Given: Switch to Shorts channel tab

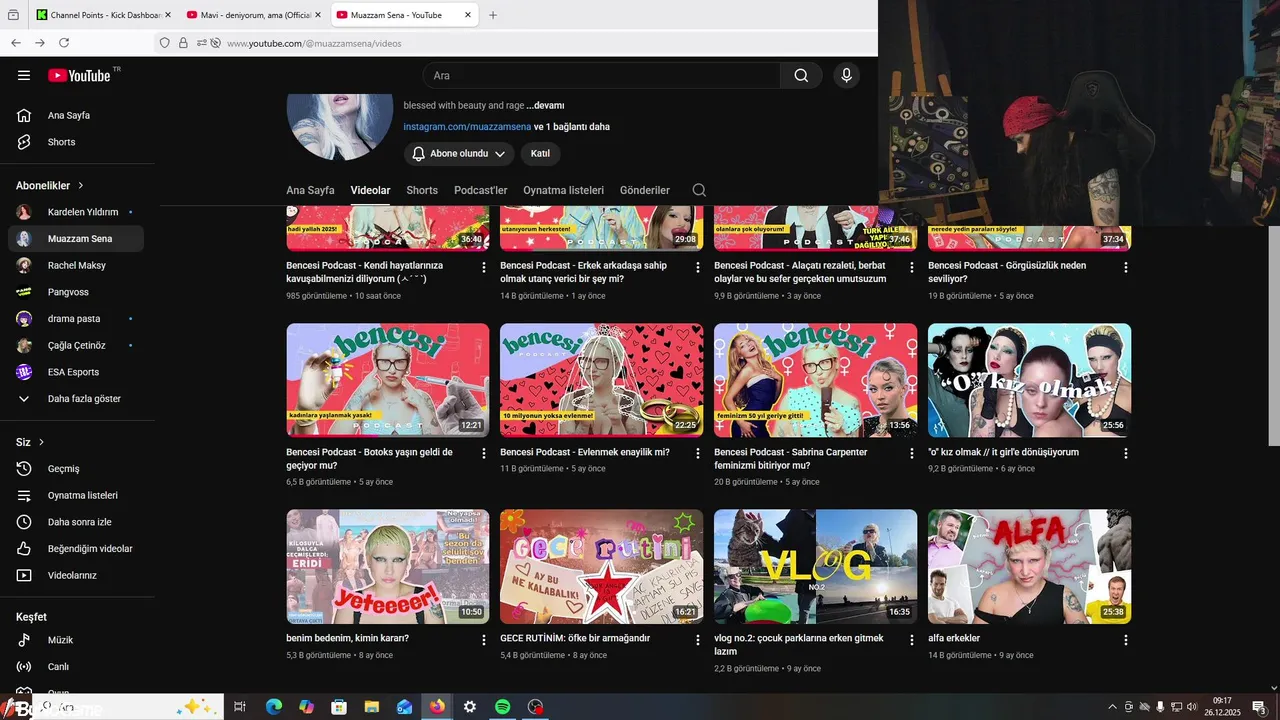Looking at the screenshot, I should [x=422, y=190].
